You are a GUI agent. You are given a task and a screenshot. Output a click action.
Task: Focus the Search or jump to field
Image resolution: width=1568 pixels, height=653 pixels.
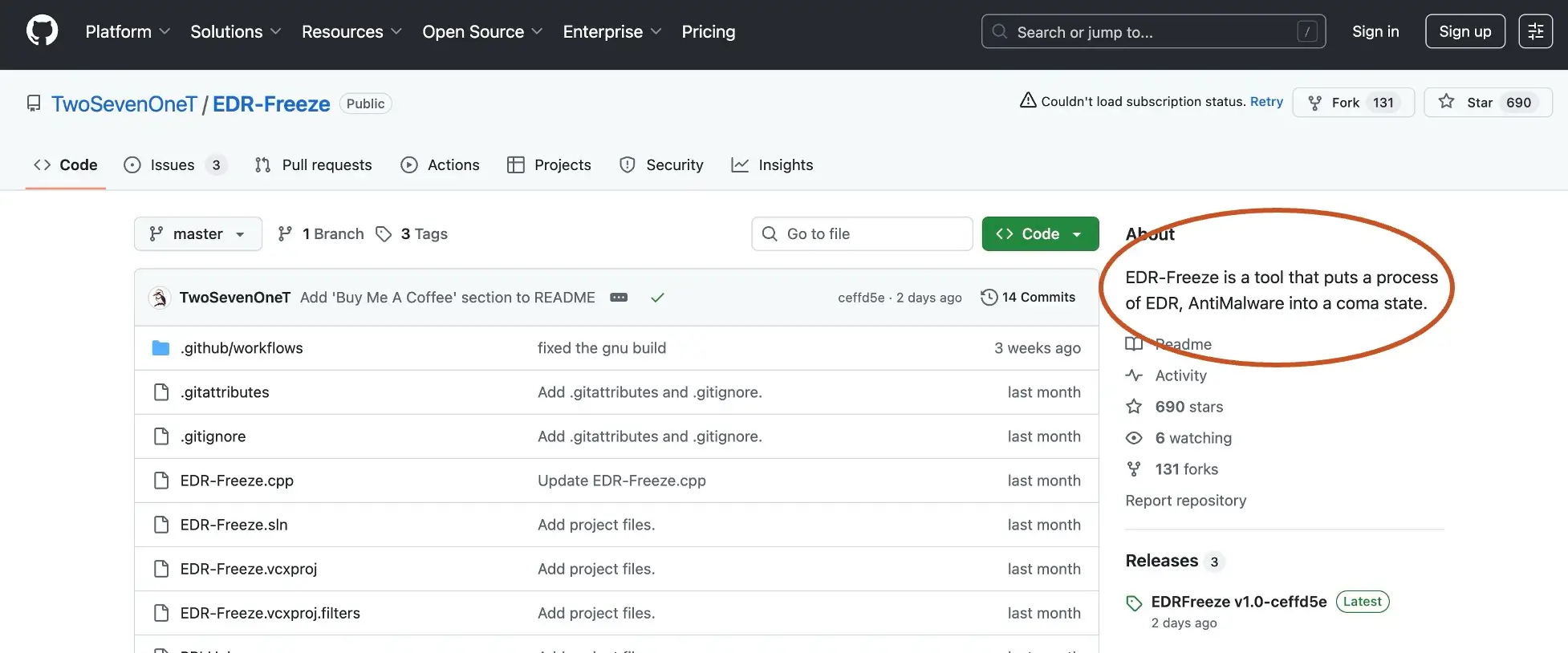click(1153, 31)
